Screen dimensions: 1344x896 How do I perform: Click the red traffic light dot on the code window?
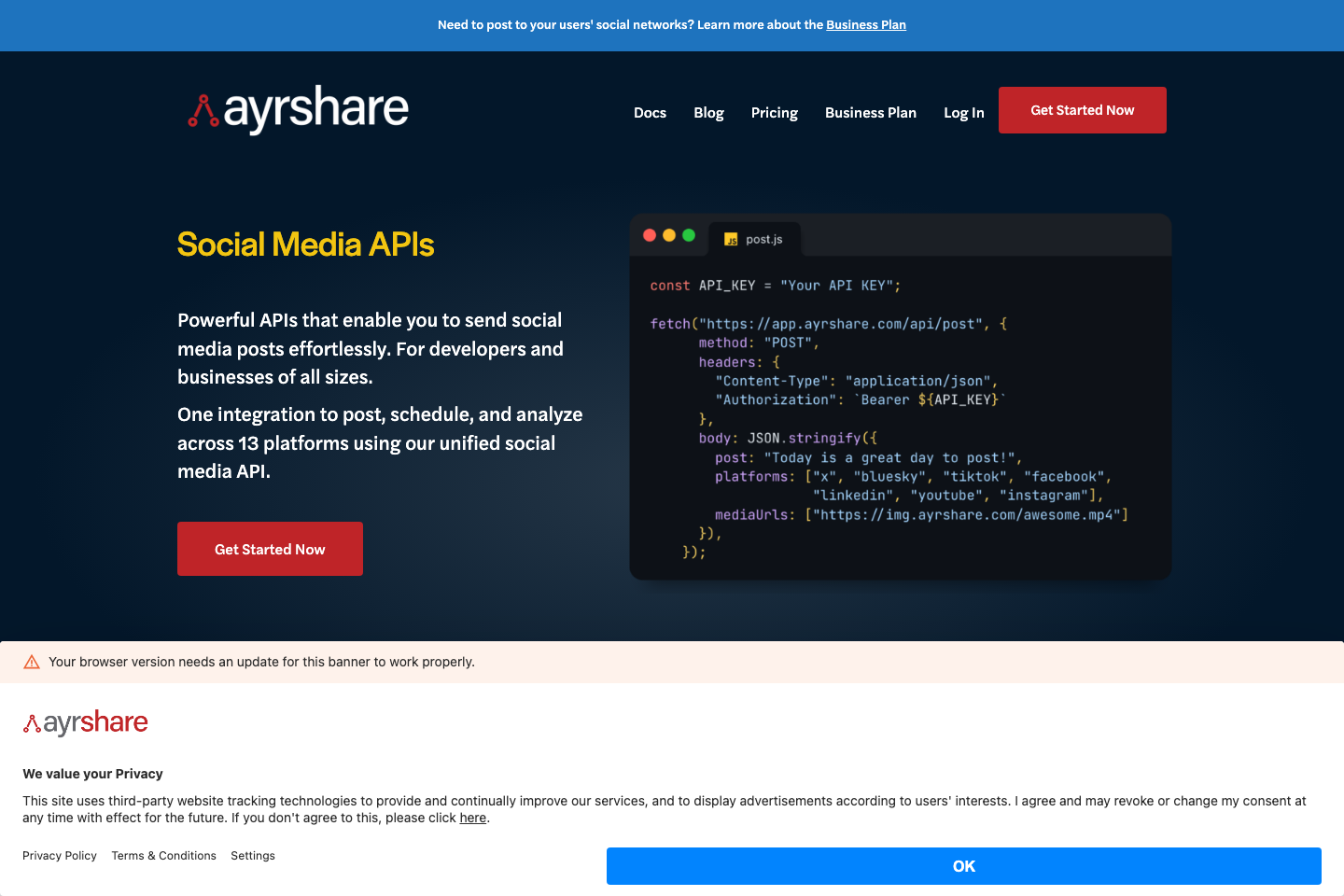coord(650,235)
